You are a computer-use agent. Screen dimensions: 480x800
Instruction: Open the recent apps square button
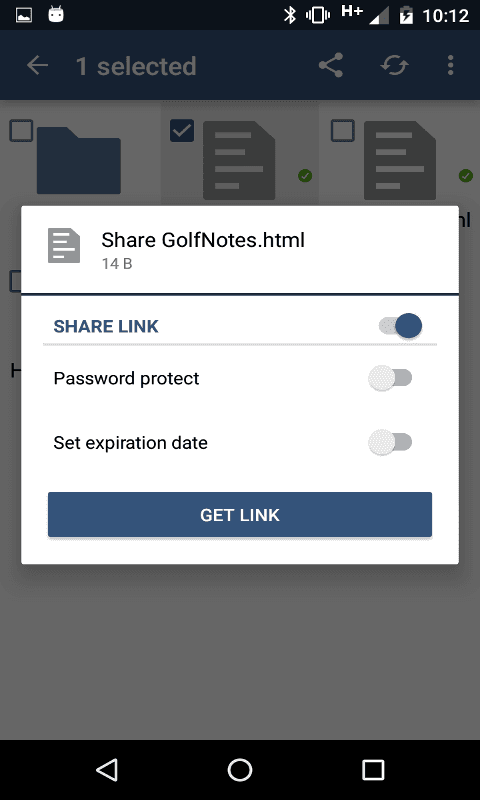point(373,769)
